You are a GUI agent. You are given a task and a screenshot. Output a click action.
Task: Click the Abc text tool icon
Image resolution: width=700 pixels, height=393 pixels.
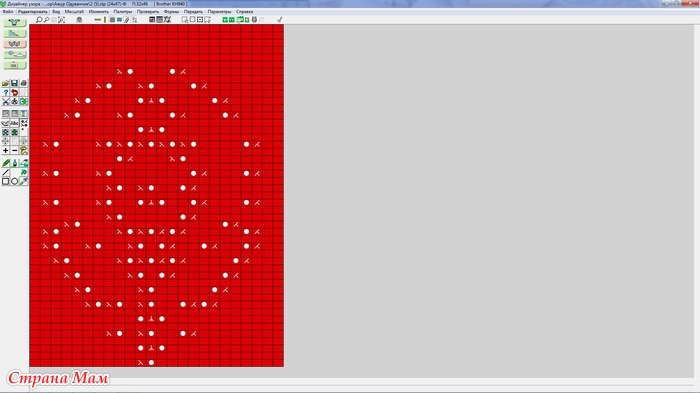(14, 123)
